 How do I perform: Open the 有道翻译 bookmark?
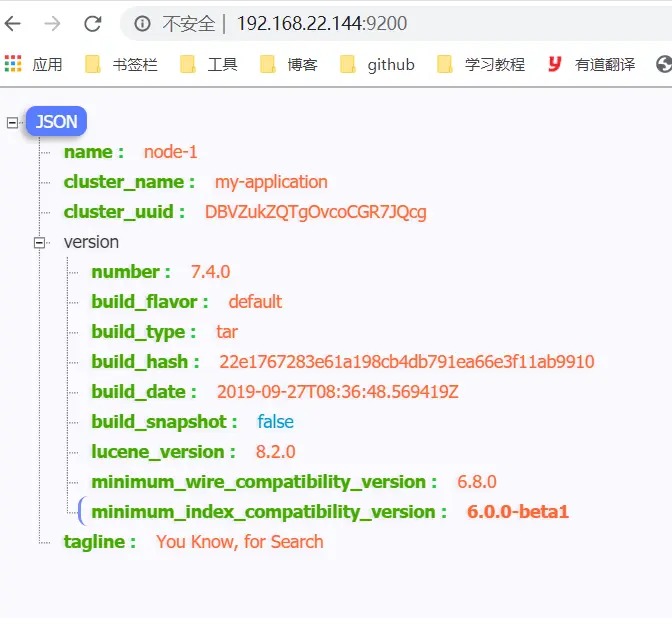tap(591, 65)
